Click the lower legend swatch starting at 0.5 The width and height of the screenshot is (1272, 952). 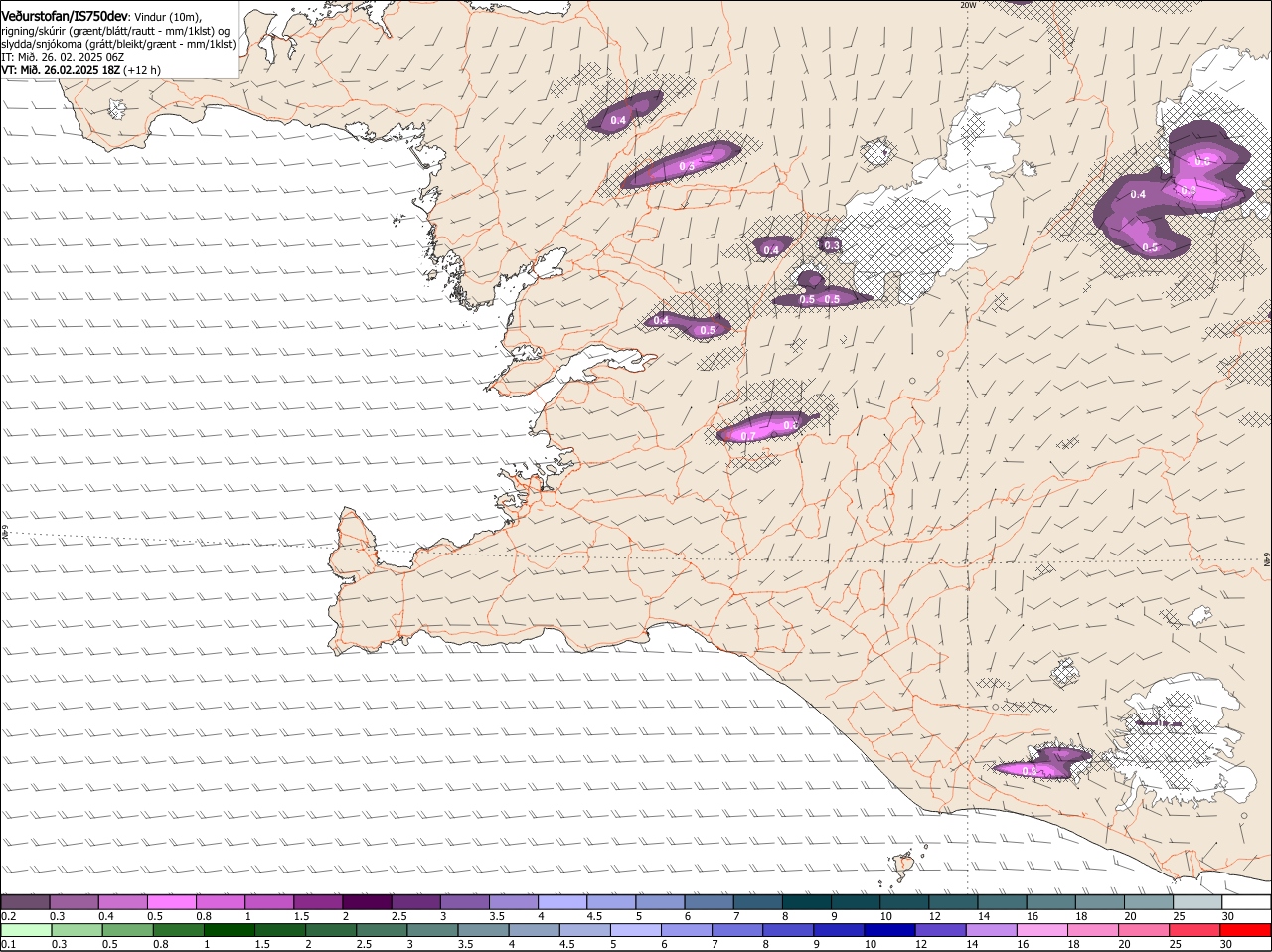point(127,930)
